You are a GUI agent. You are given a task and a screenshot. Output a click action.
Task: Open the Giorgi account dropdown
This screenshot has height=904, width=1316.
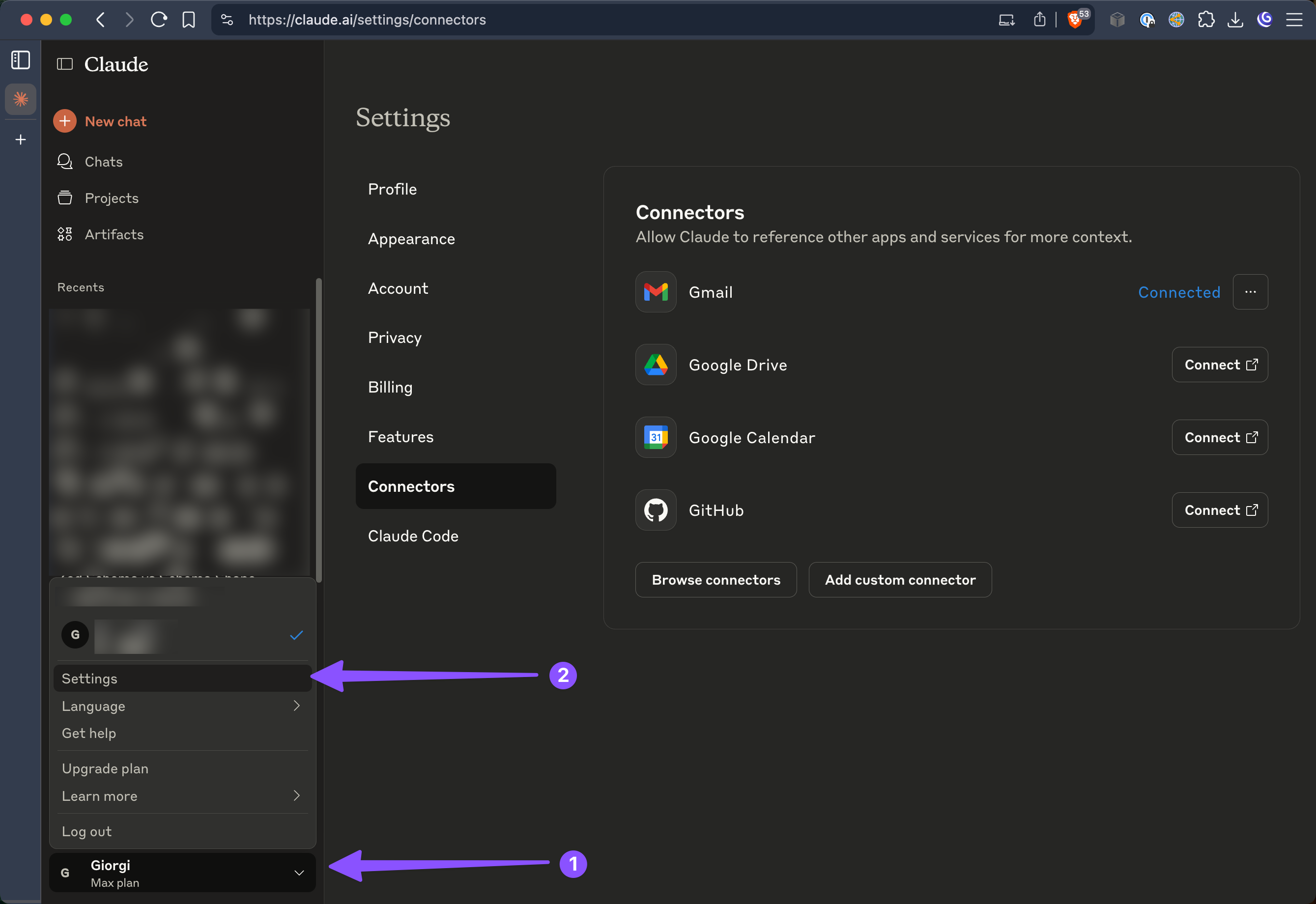pyautogui.click(x=181, y=872)
